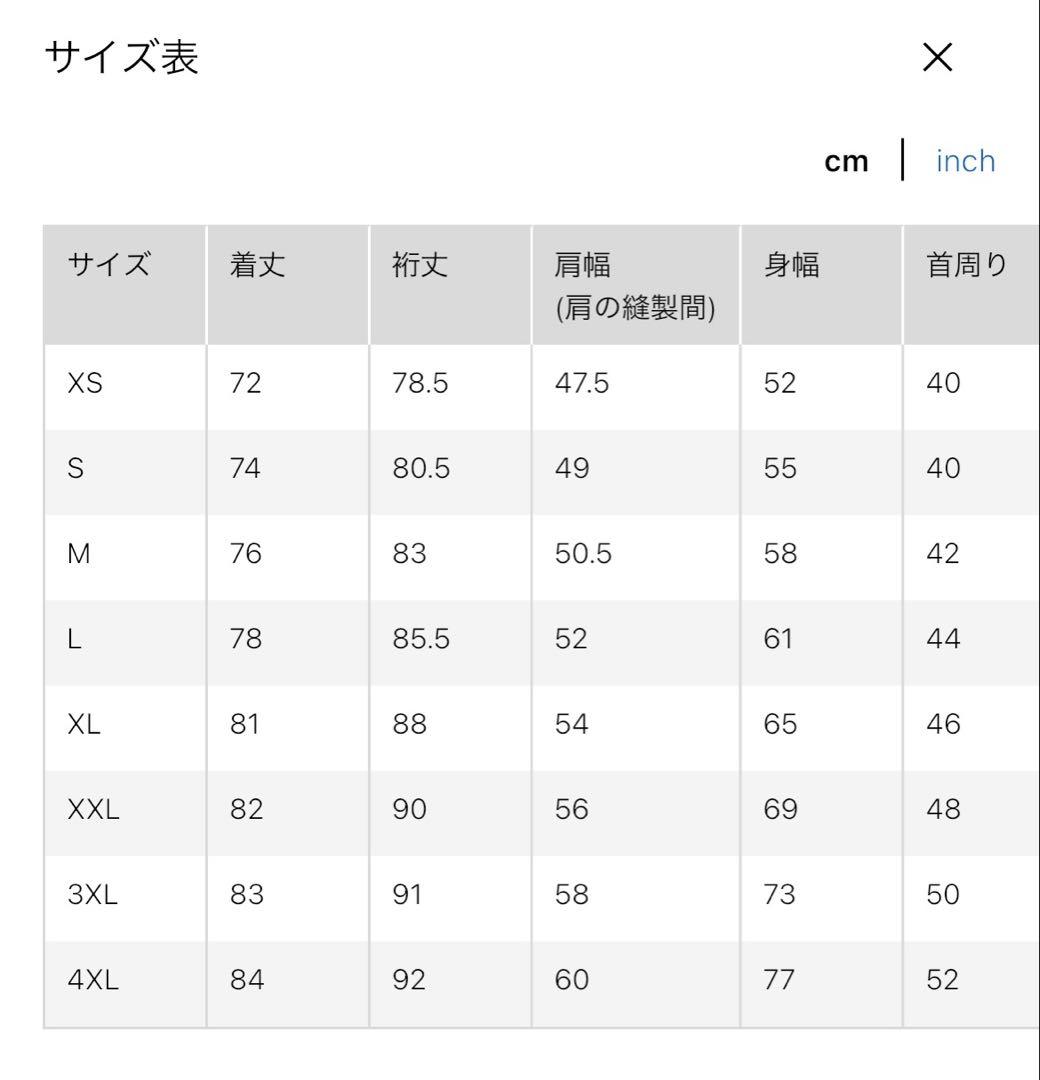Click the 着丈 column header
The image size is (1040, 1080).
pyautogui.click(x=257, y=264)
